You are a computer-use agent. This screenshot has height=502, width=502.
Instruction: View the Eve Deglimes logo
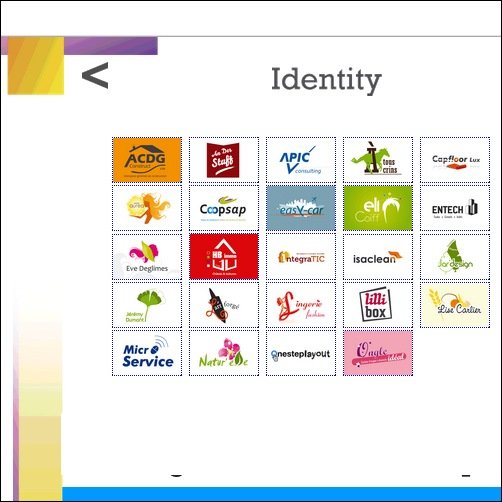[147, 256]
